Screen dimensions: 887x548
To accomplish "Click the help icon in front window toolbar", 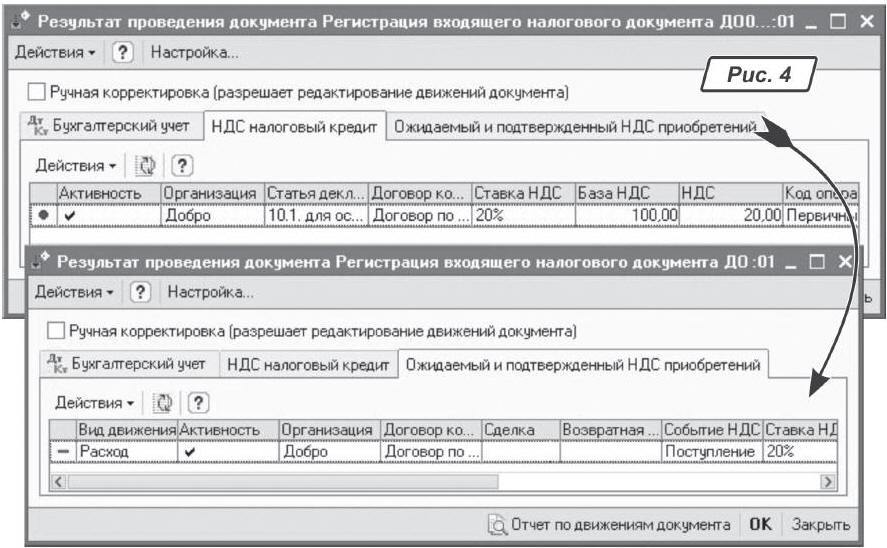I will (141, 293).
